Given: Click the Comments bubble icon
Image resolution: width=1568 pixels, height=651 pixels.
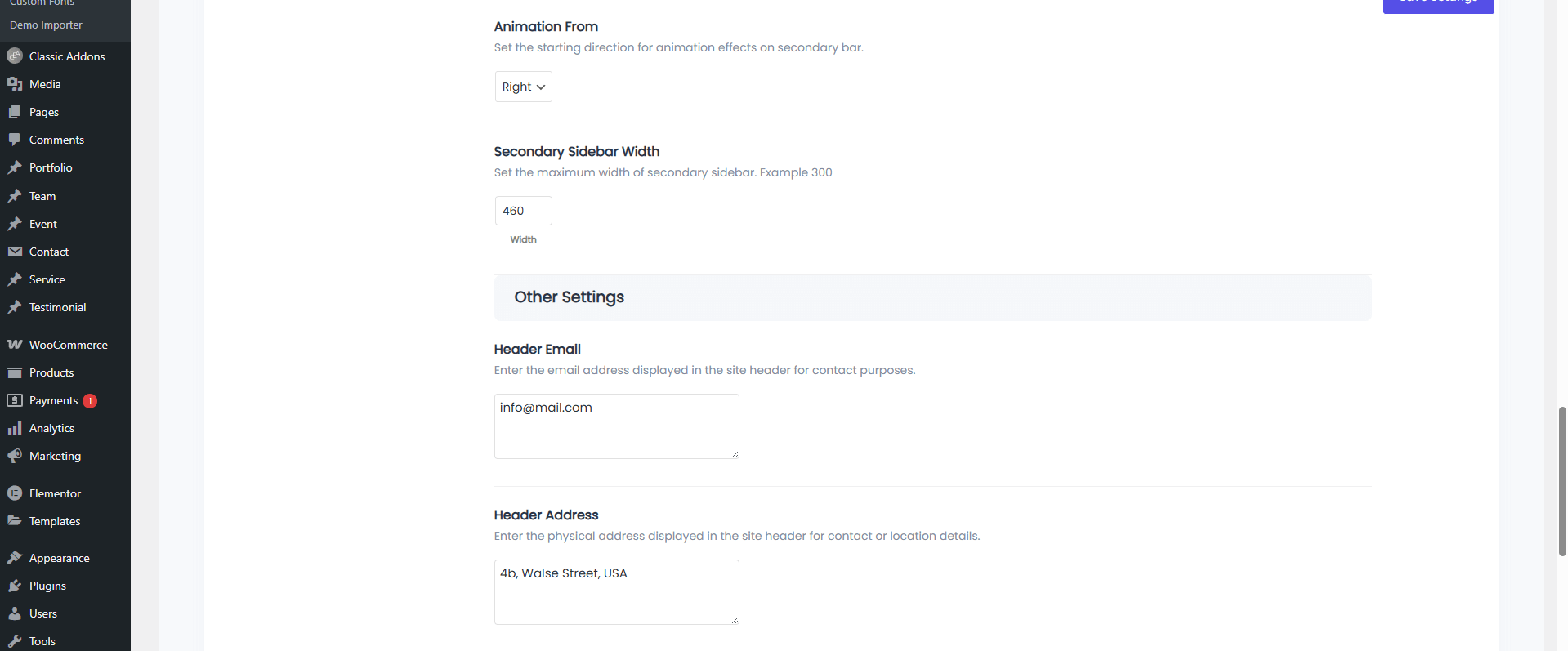Looking at the screenshot, I should click(x=15, y=140).
